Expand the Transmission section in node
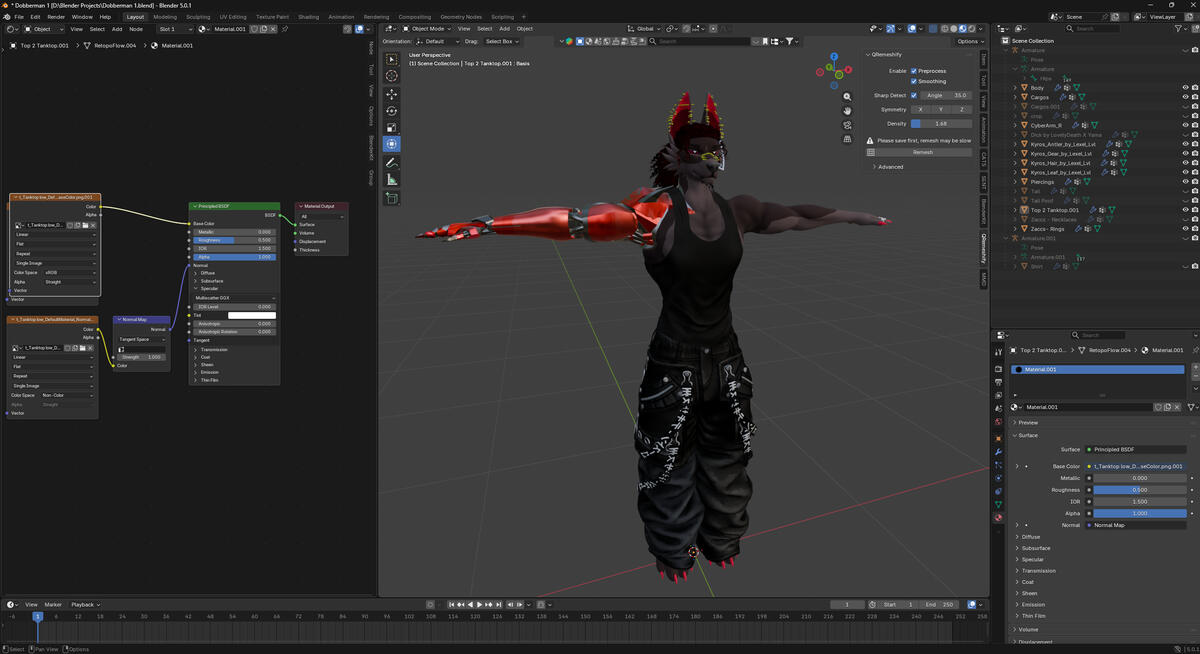 point(214,349)
